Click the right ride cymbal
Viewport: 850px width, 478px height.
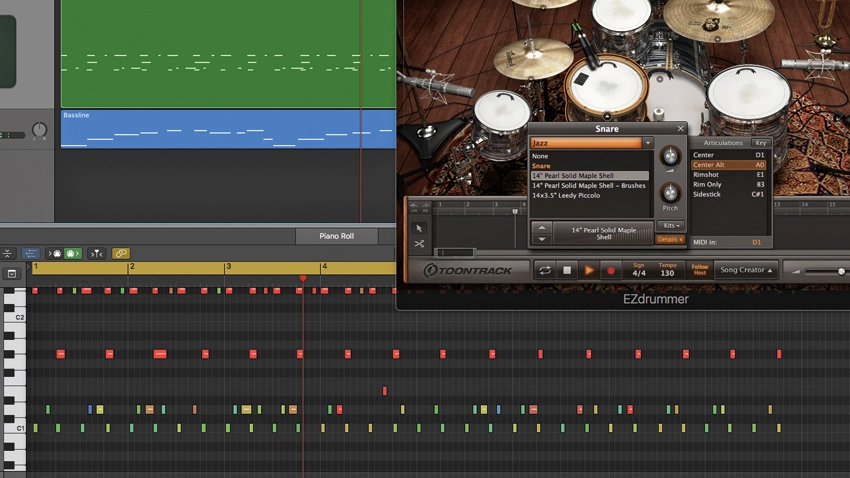(718, 19)
